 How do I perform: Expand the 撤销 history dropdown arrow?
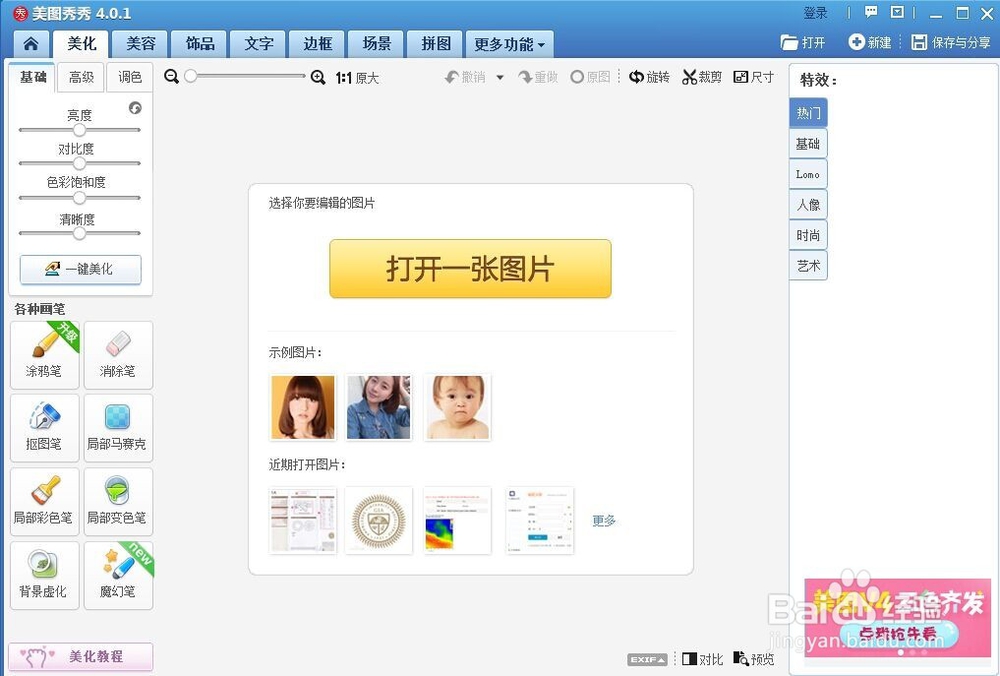[x=500, y=78]
